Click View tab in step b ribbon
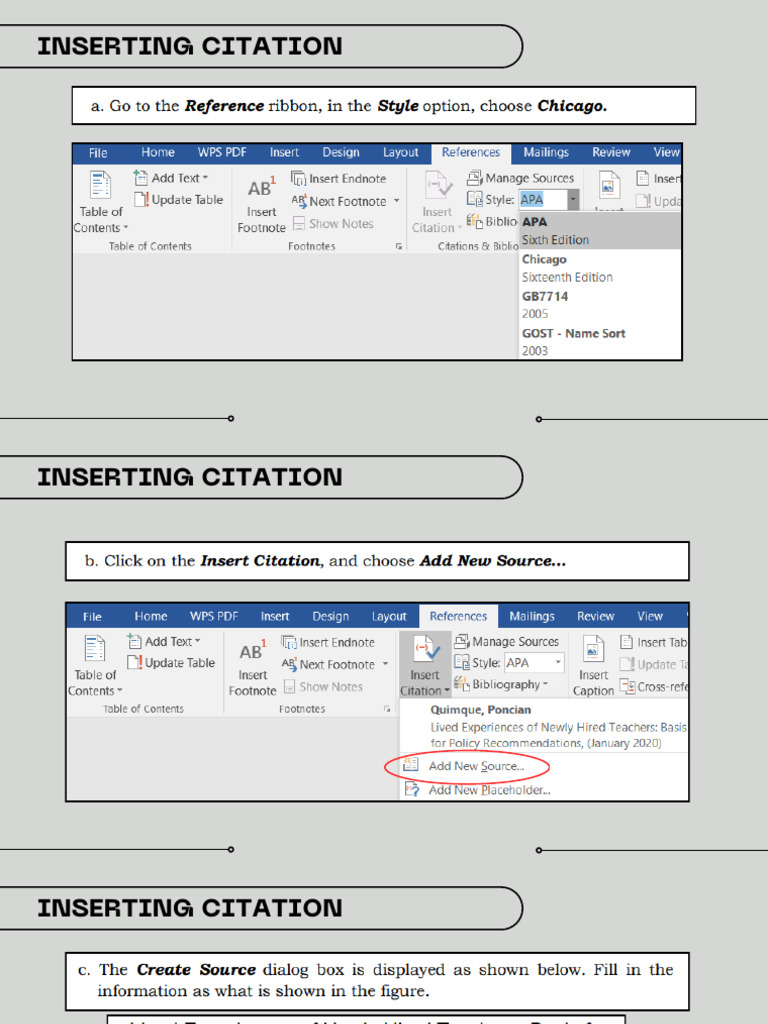This screenshot has width=768, height=1024. (650, 616)
